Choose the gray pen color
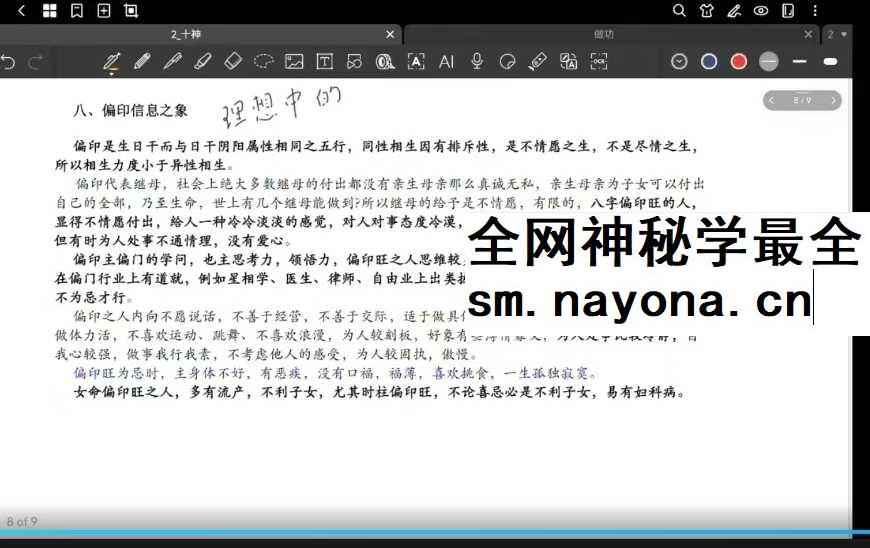870x548 pixels. pos(768,61)
